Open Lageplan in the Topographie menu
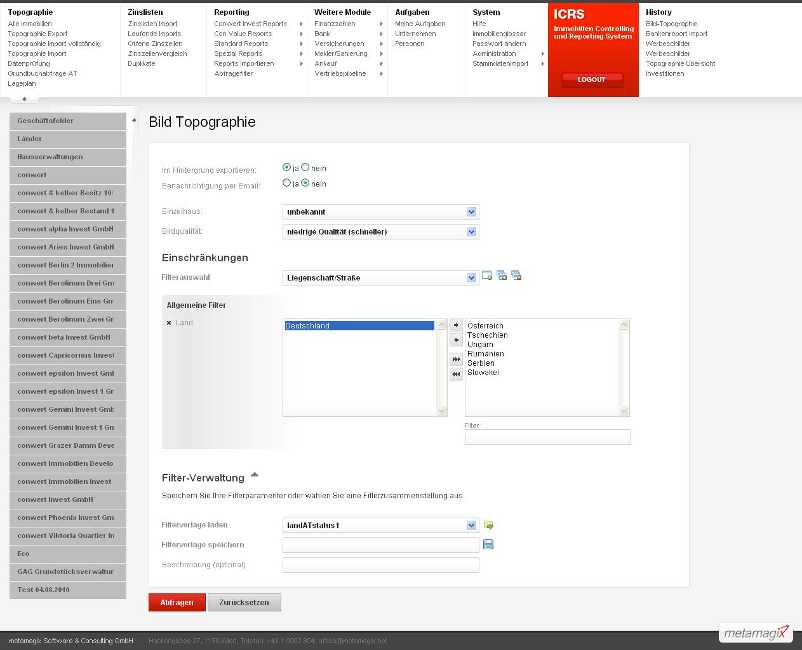Viewport: 802px width, 650px height. 21,83
